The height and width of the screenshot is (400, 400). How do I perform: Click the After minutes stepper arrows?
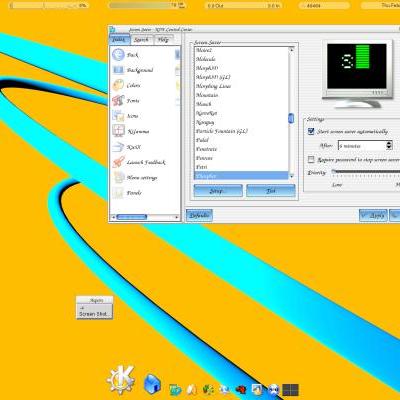pos(389,145)
